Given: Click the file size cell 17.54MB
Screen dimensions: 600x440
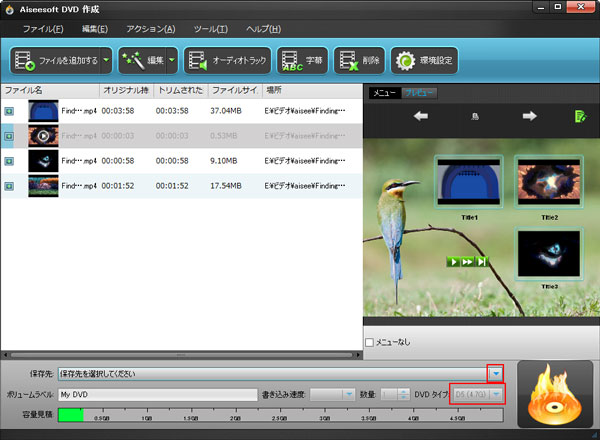Looking at the screenshot, I should (x=226, y=186).
